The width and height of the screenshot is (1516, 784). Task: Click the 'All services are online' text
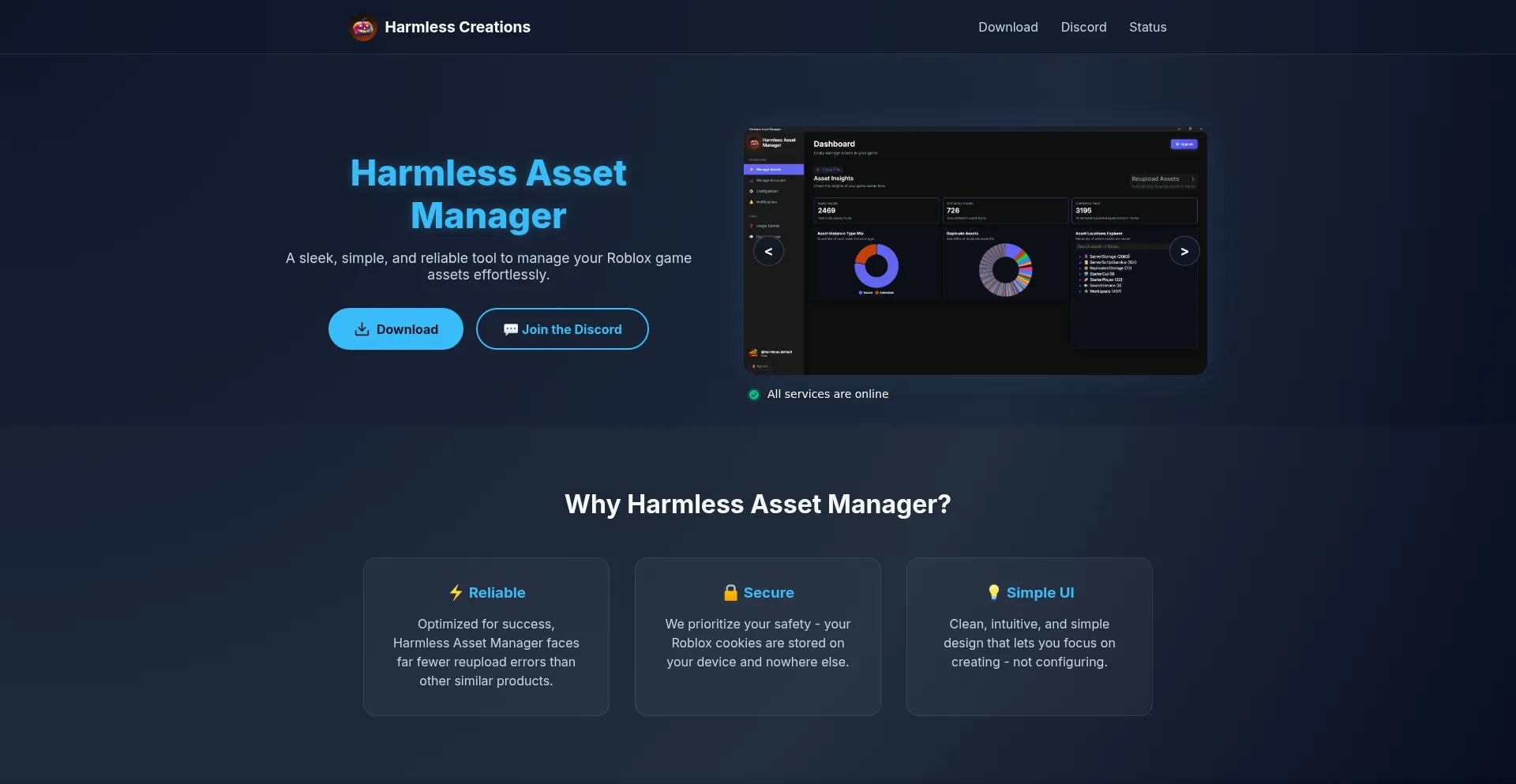[x=827, y=394]
